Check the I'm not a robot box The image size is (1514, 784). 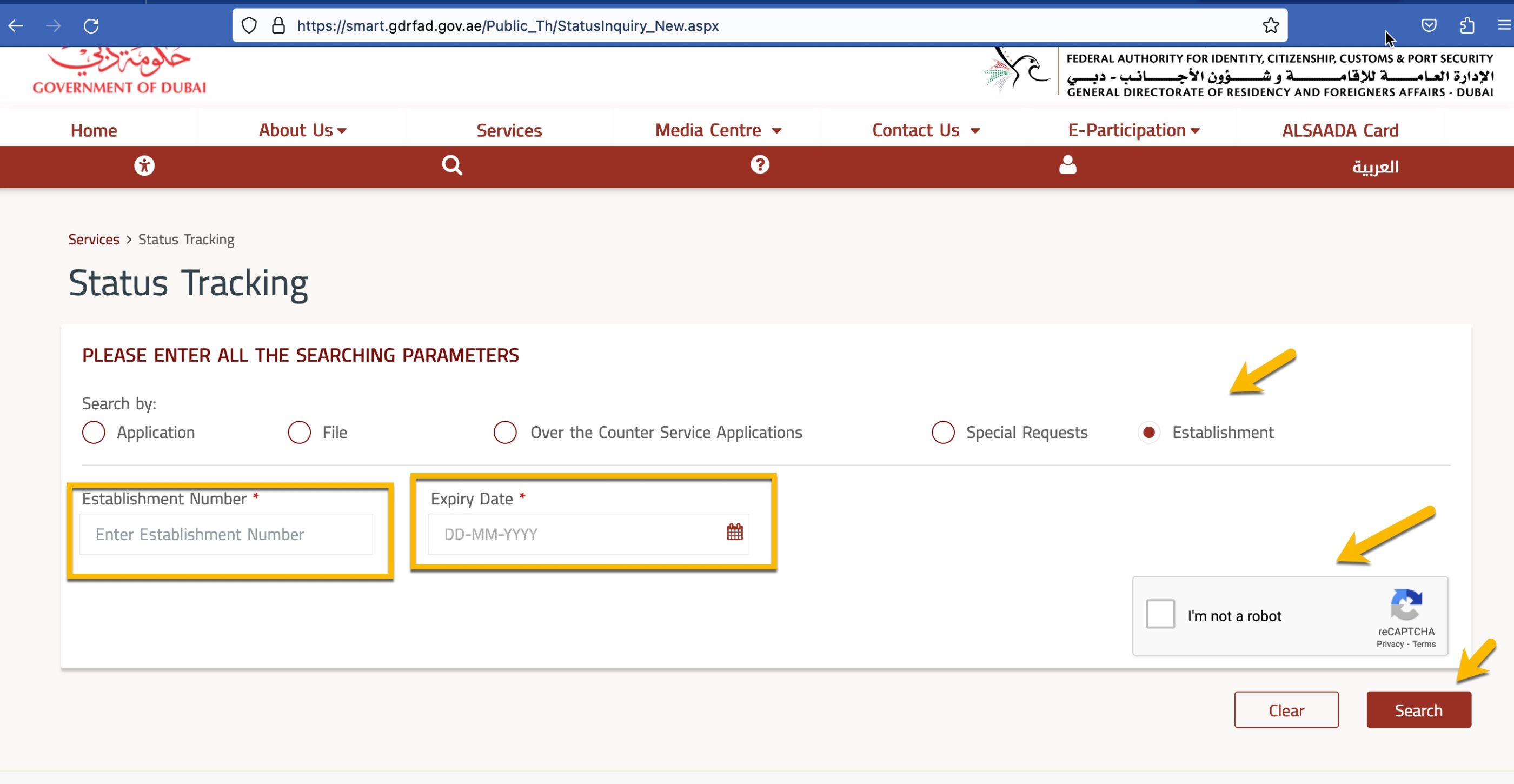(x=1160, y=615)
